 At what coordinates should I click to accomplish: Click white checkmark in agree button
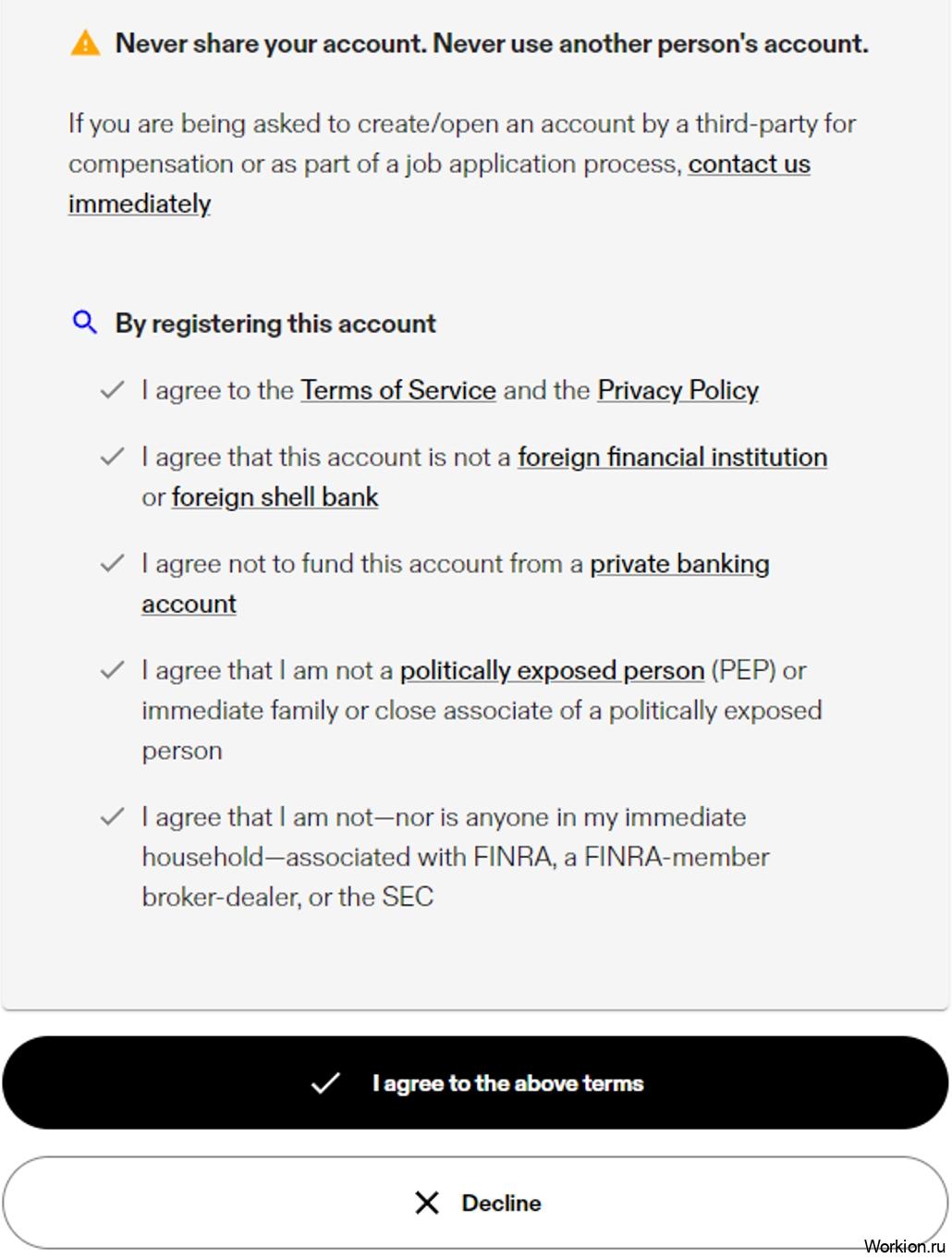[325, 1082]
